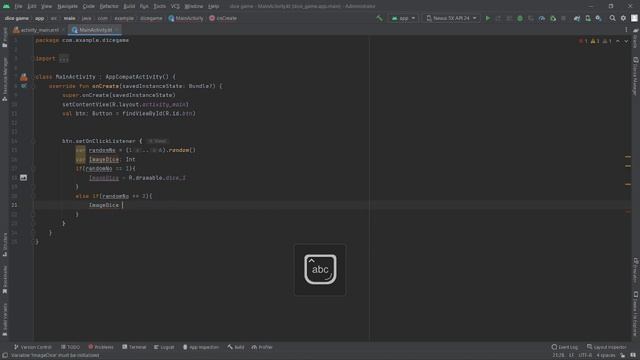Open the Logcat tool window

point(164,347)
